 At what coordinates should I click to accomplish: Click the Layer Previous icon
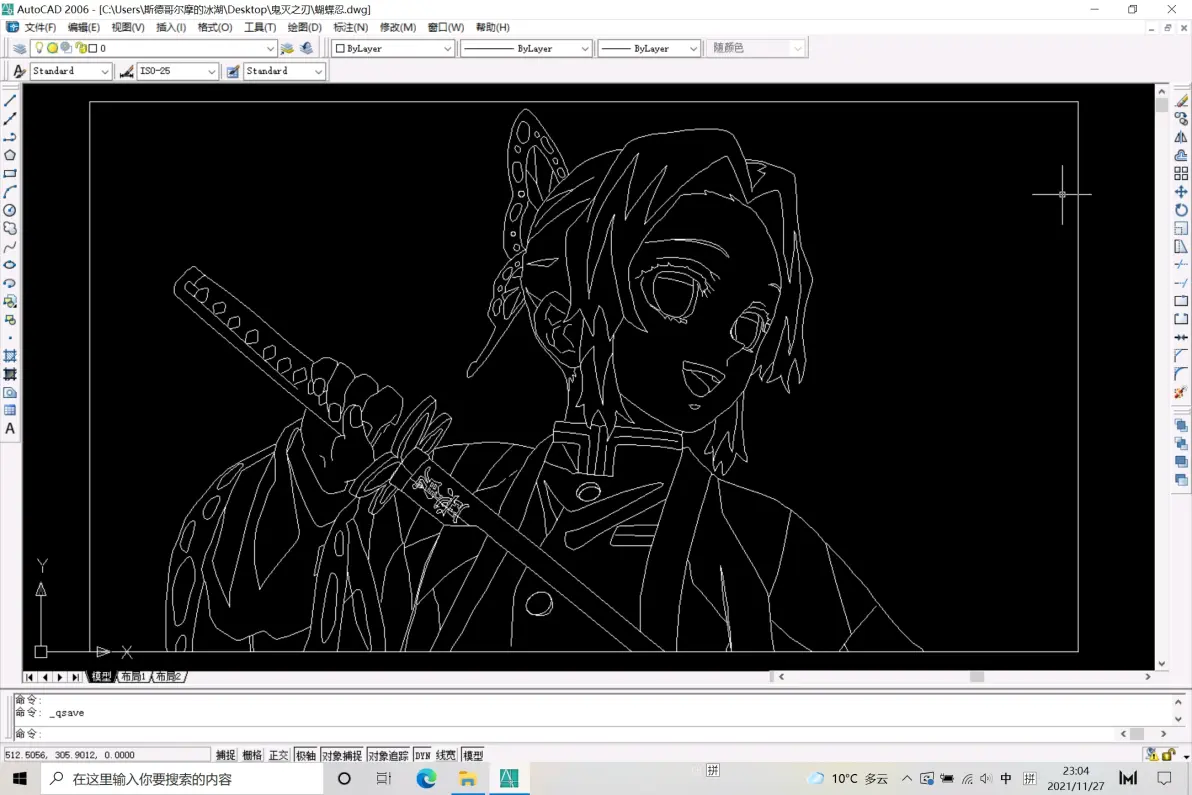tap(306, 48)
